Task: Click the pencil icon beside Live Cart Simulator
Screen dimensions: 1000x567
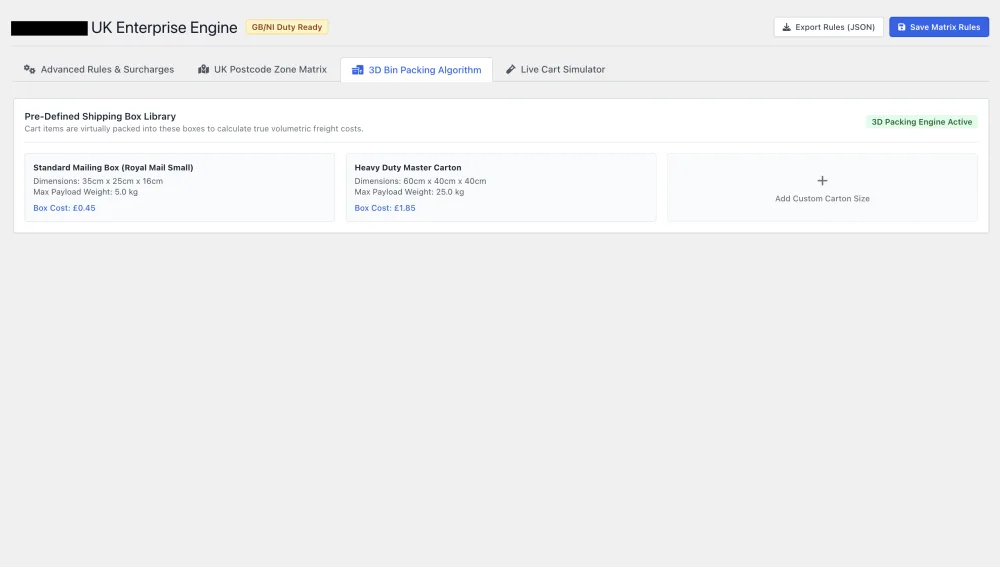Action: pos(510,69)
